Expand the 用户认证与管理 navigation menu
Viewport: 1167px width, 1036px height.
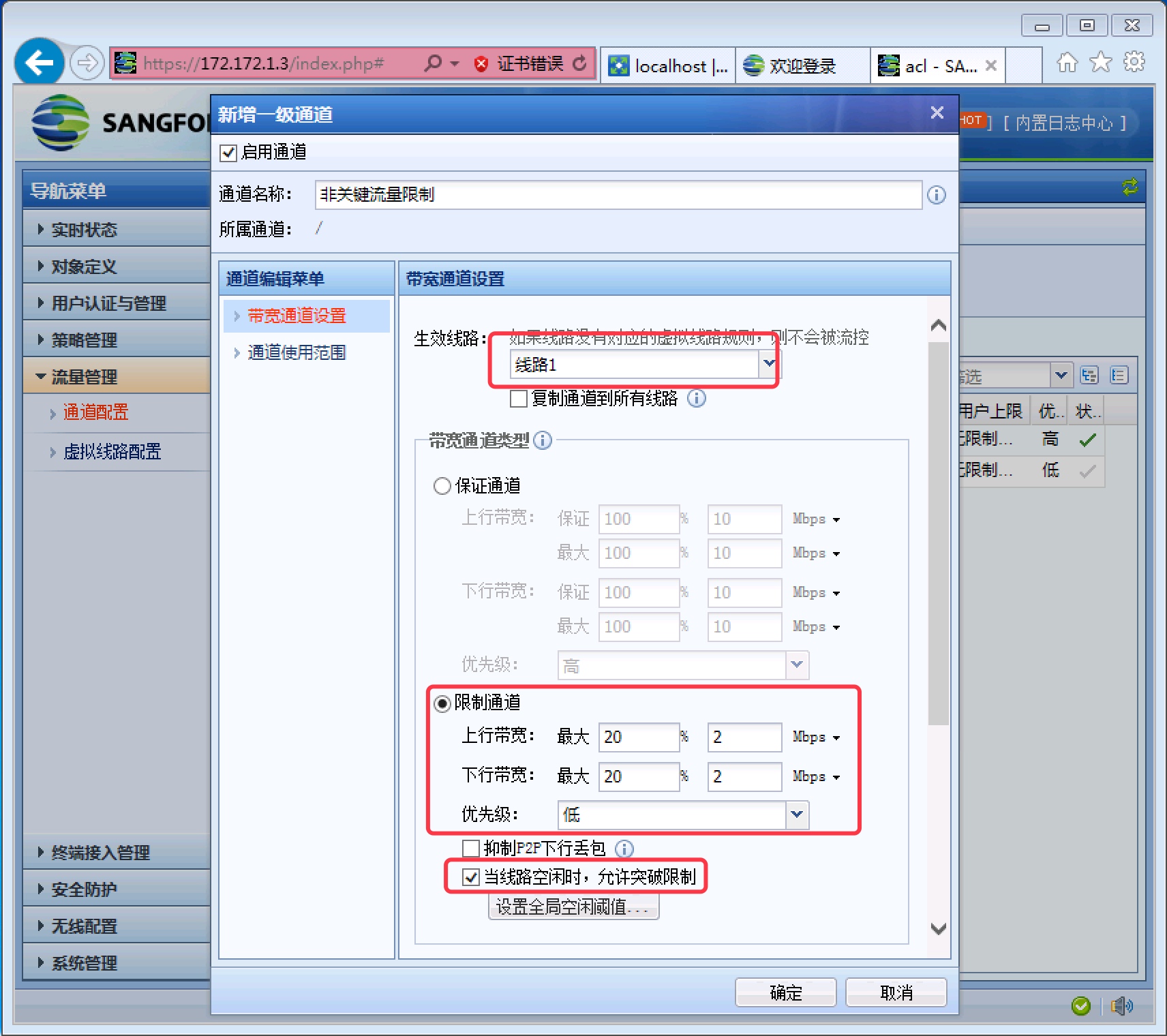coord(117,303)
